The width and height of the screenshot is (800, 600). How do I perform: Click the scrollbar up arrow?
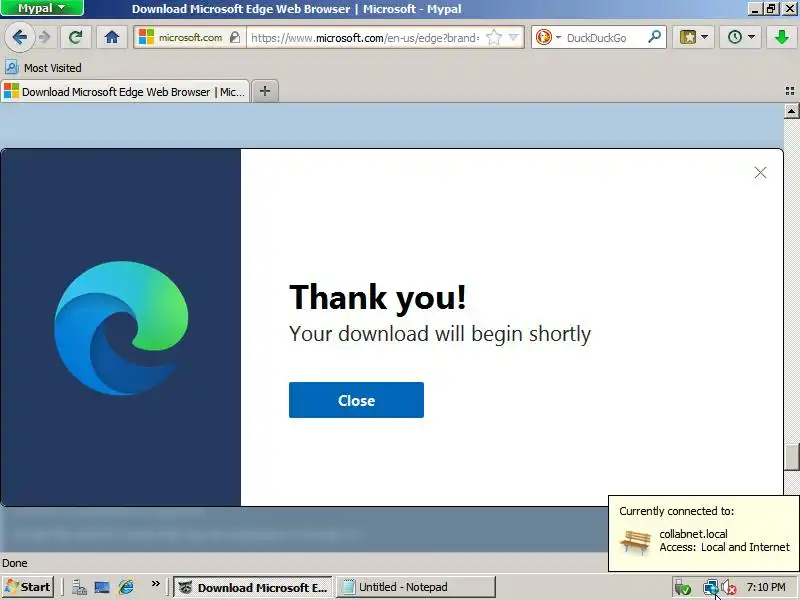[791, 111]
